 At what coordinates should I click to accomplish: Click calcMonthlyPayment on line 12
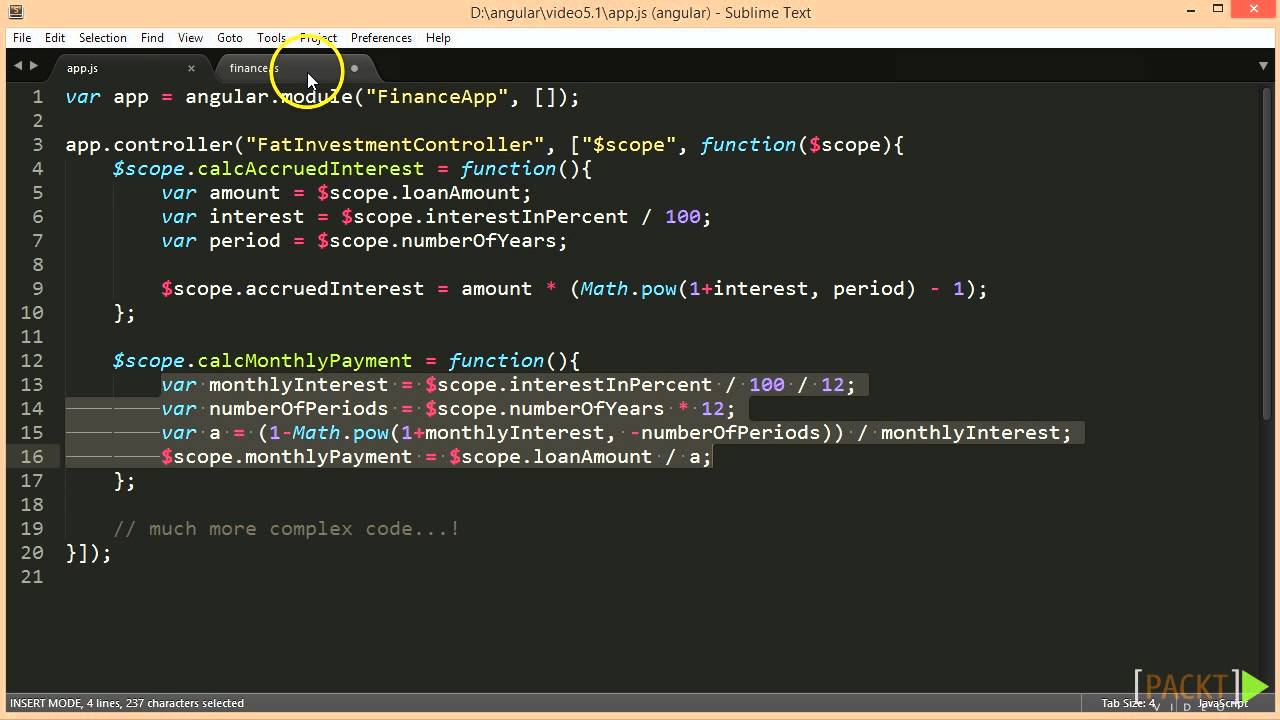[x=305, y=361]
